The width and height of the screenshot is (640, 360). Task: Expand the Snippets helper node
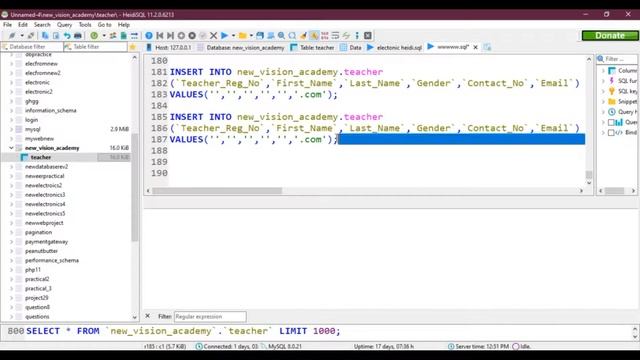[603, 101]
